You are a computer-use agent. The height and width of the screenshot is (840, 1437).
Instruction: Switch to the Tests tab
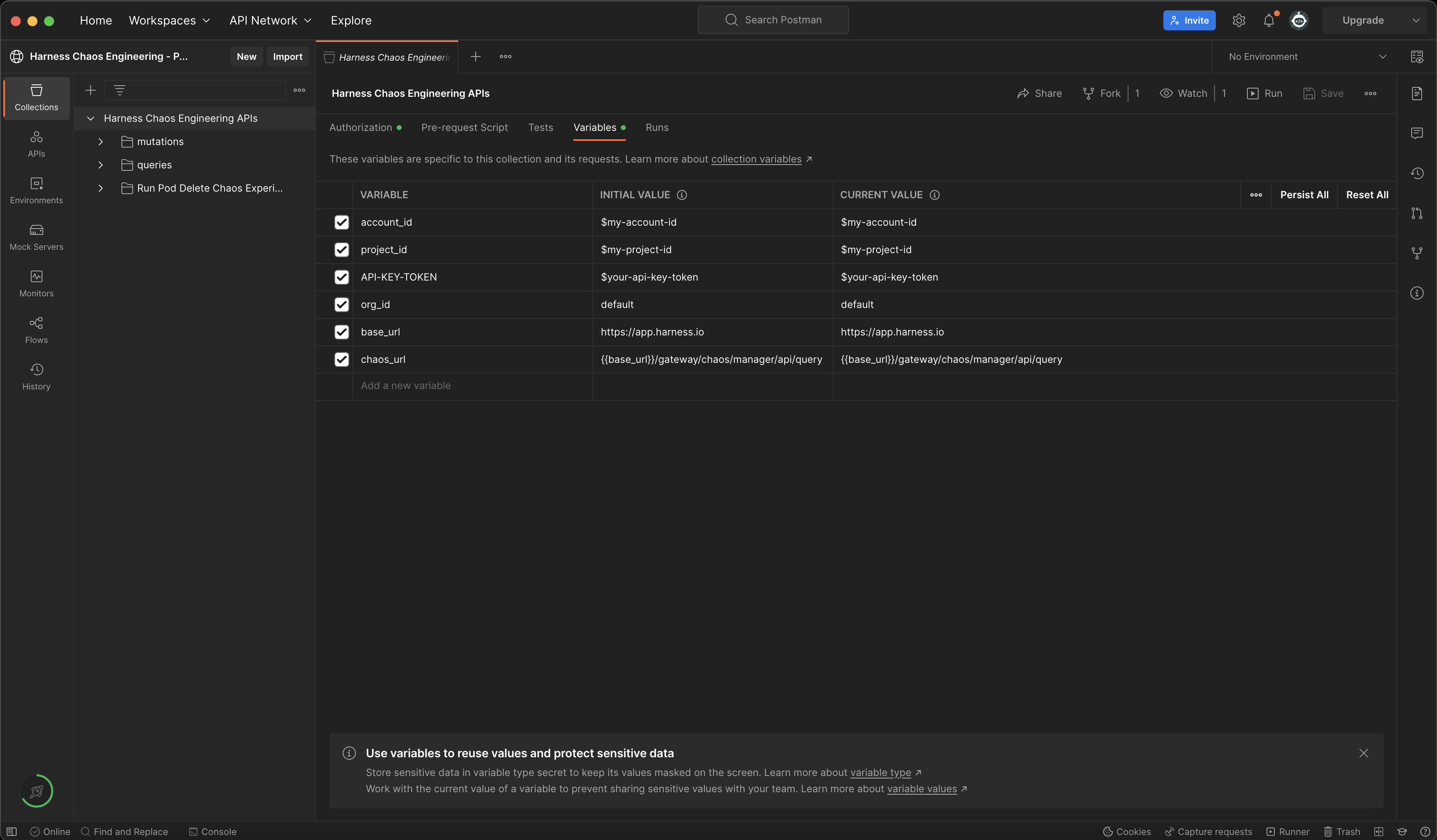click(541, 128)
